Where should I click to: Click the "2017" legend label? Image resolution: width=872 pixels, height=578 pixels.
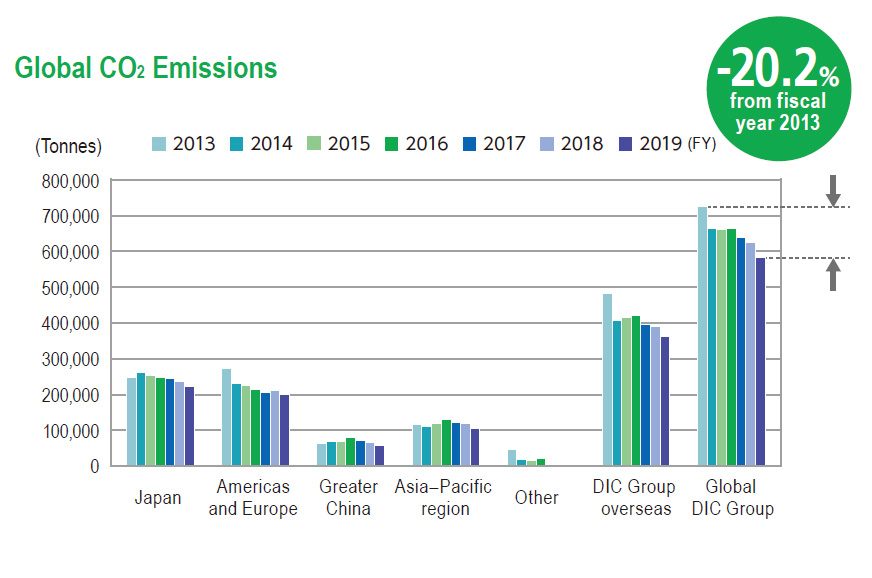504,144
